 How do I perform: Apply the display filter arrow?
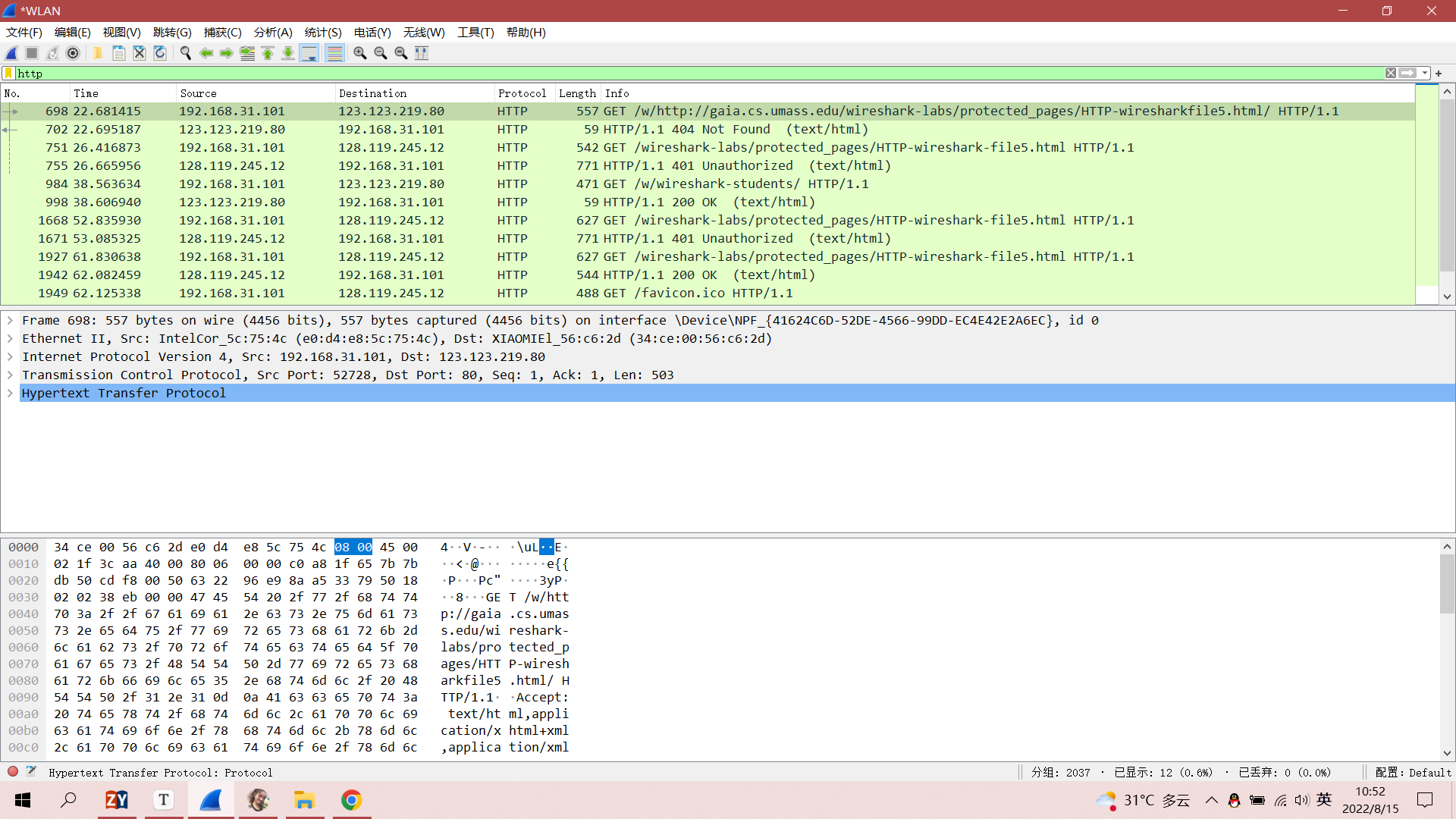click(1408, 74)
